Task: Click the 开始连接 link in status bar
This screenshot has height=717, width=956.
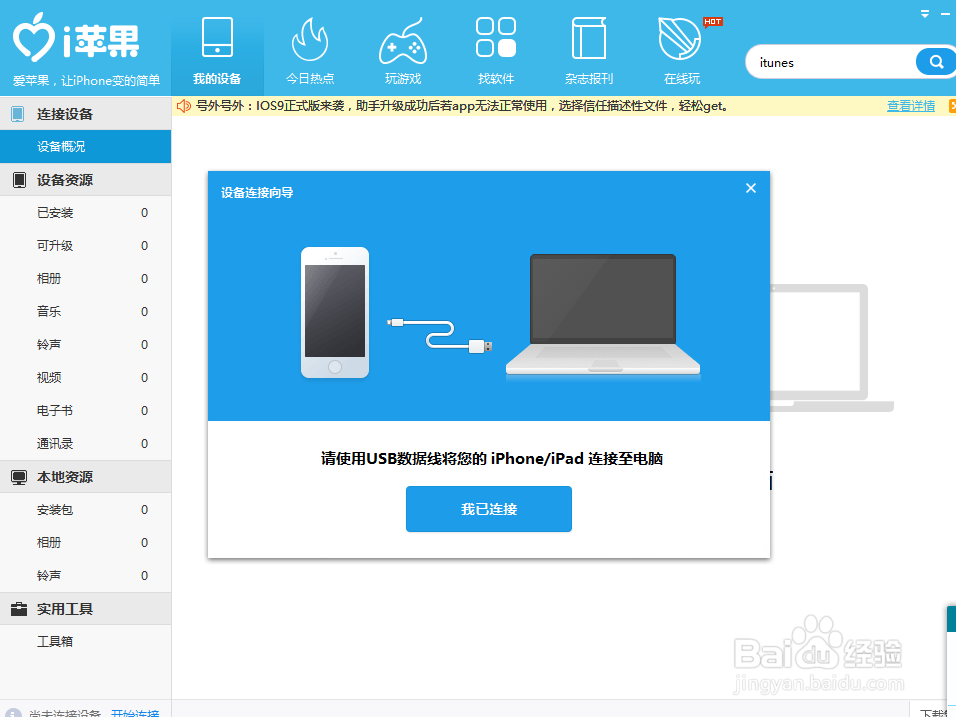Action: pos(135,712)
